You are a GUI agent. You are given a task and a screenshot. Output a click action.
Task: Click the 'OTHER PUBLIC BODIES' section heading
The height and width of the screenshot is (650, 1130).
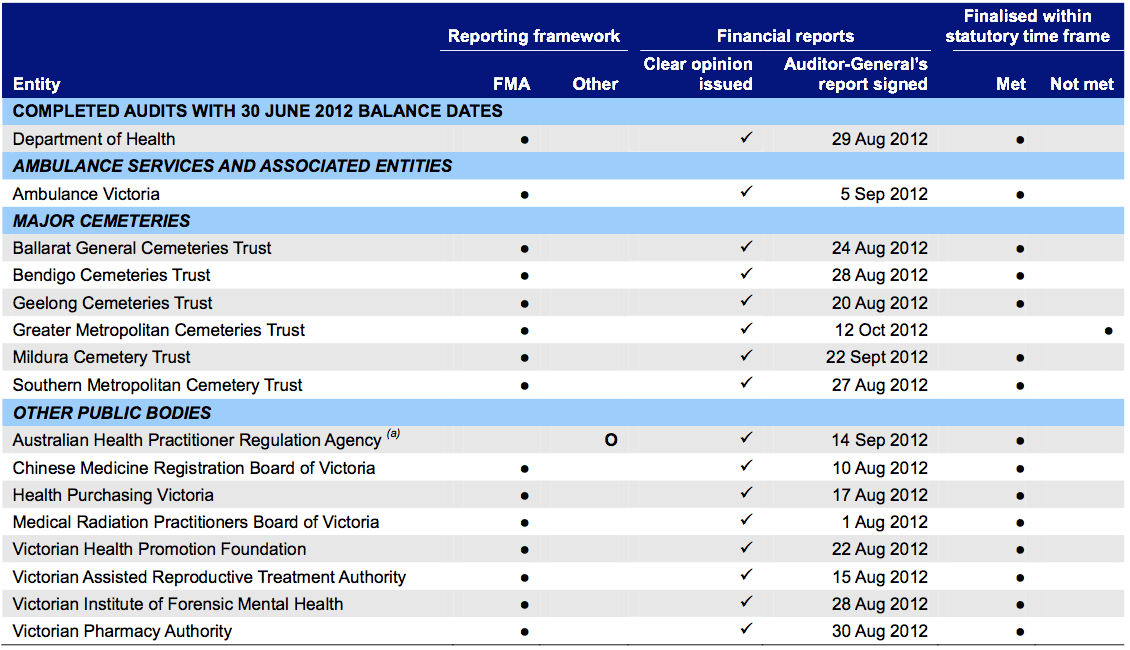click(x=112, y=413)
